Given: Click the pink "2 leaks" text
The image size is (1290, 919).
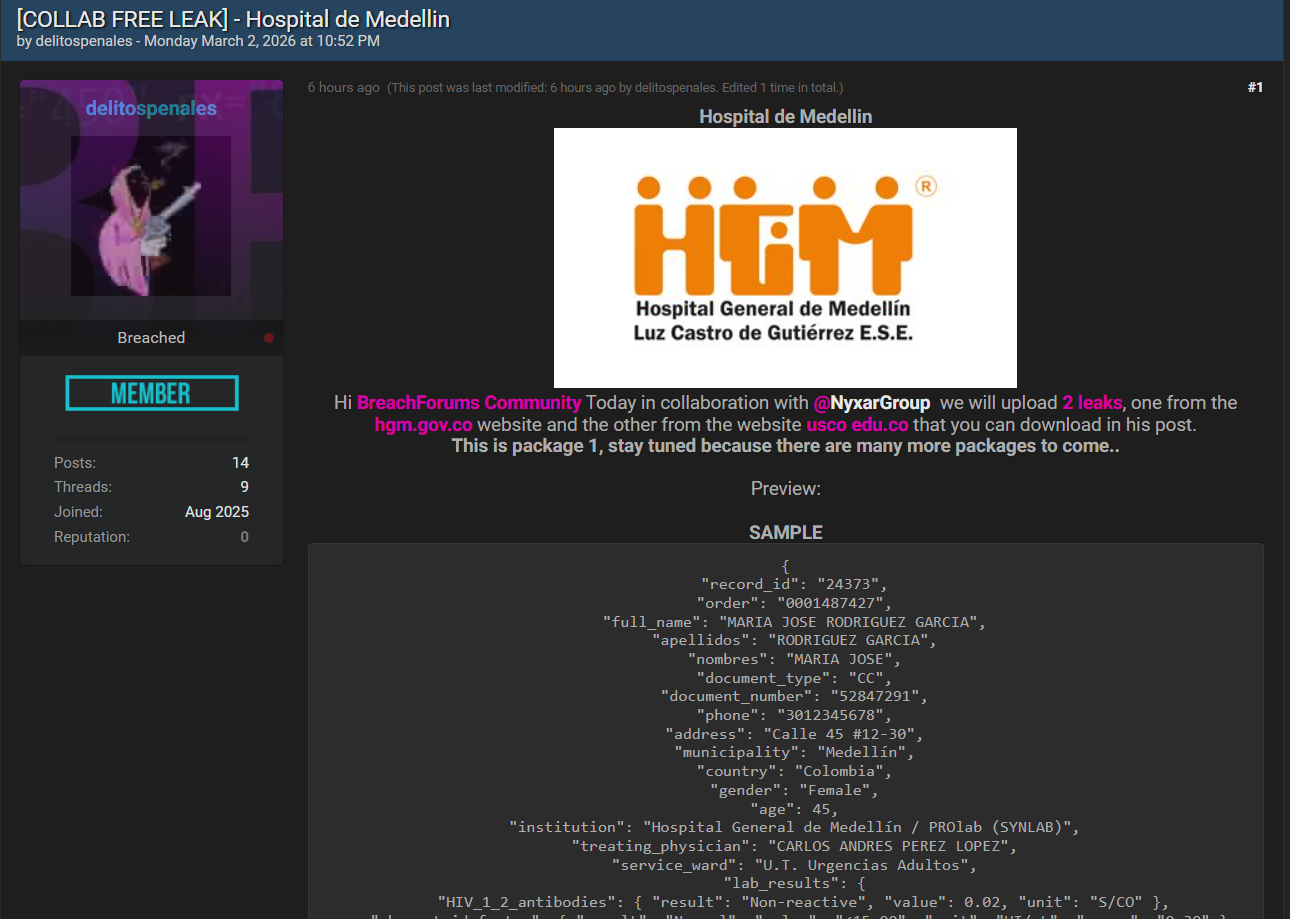Looking at the screenshot, I should tap(1092, 403).
